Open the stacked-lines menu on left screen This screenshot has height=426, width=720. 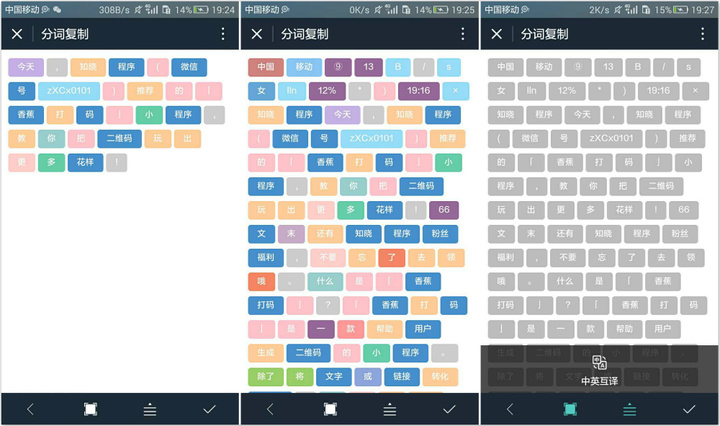pyautogui.click(x=150, y=409)
